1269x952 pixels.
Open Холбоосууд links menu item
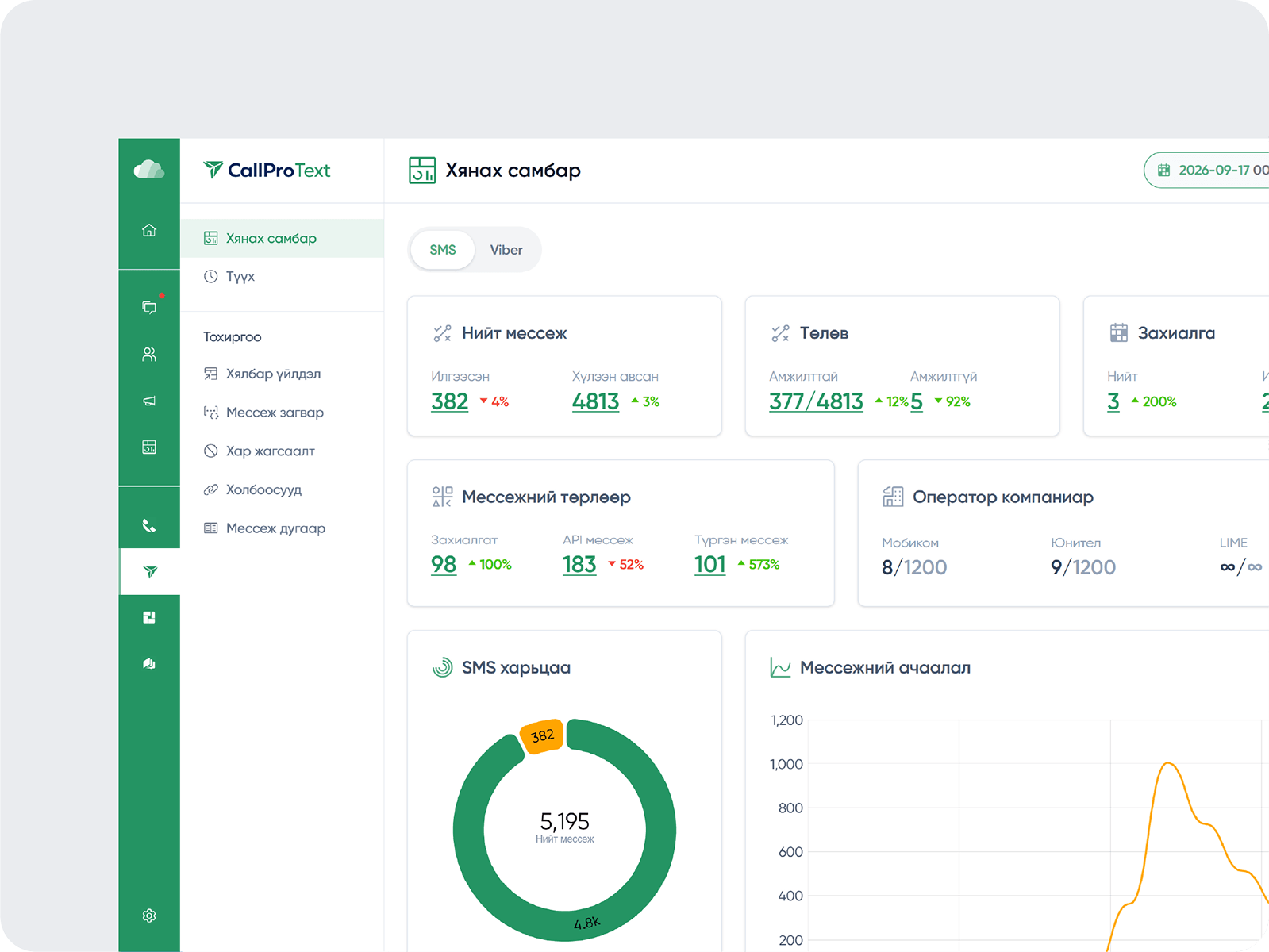point(283,489)
